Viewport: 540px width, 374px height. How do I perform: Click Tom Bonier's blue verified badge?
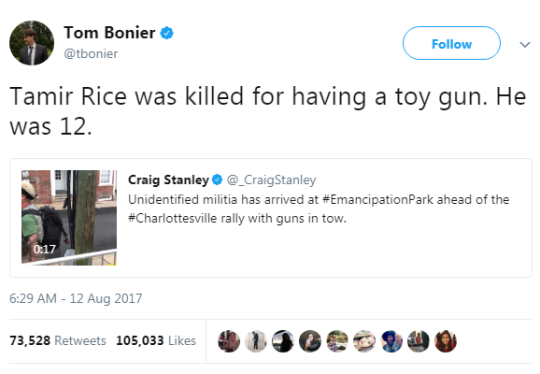167,33
